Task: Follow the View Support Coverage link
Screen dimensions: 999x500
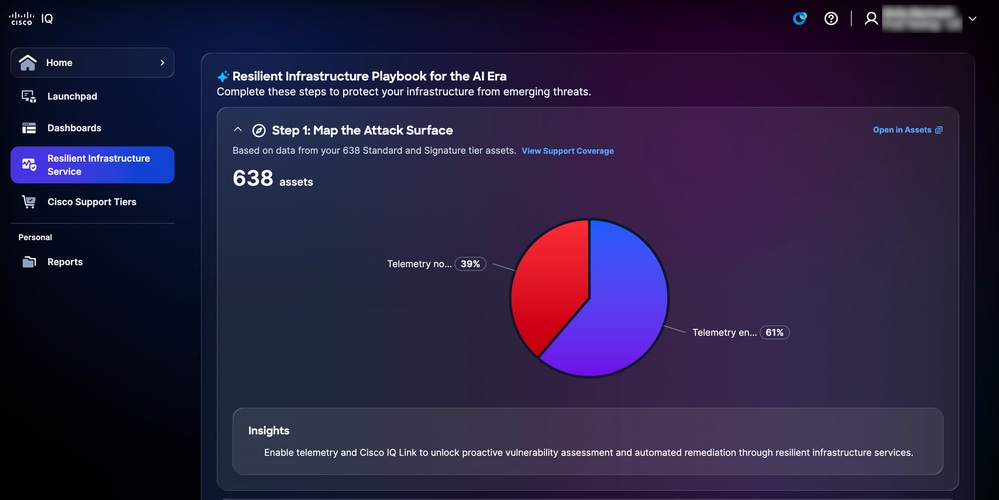Action: [x=568, y=151]
